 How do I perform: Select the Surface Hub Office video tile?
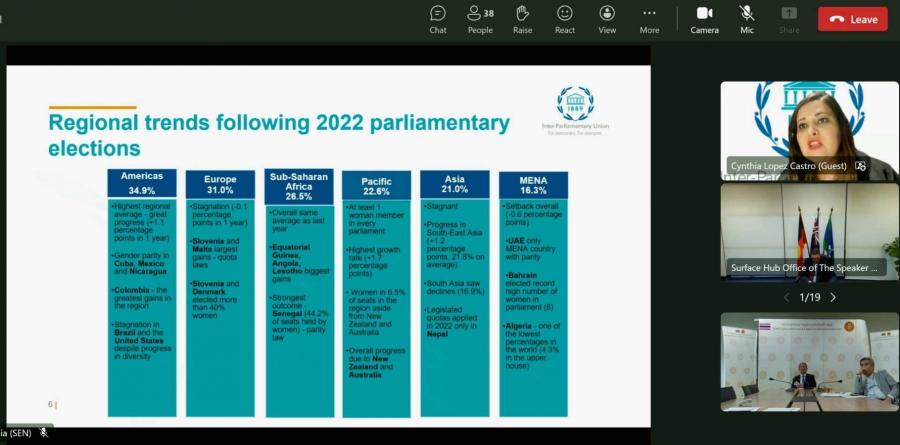[x=809, y=232]
